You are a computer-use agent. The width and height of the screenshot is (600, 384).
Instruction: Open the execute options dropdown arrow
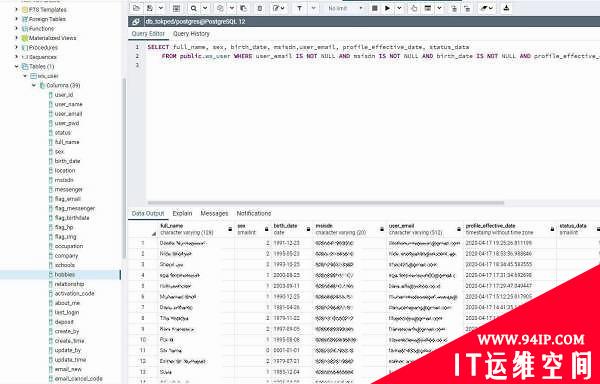(x=399, y=8)
